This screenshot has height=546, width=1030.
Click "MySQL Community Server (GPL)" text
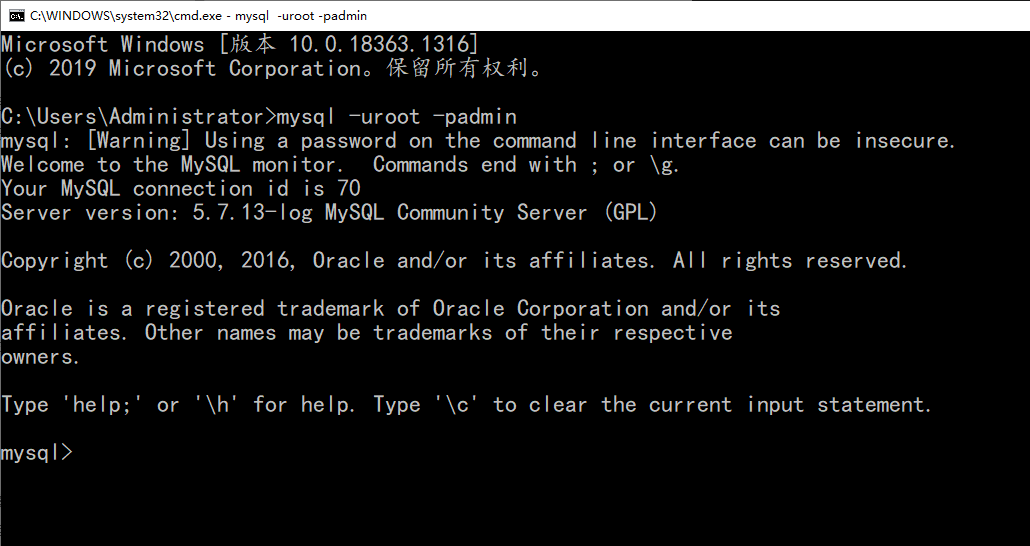(x=527, y=213)
